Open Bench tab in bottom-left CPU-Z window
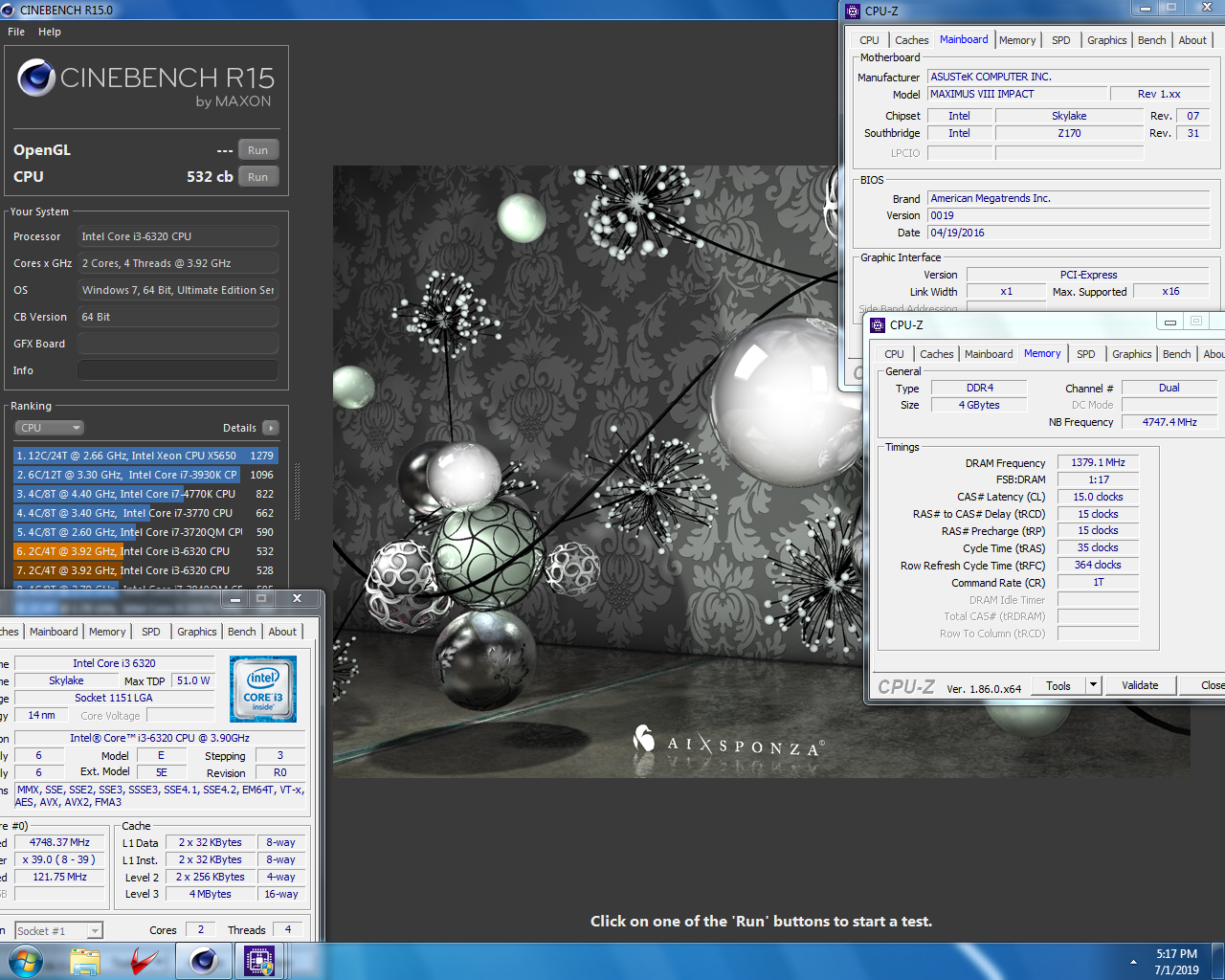Screen dimensions: 1225x980 (242, 632)
